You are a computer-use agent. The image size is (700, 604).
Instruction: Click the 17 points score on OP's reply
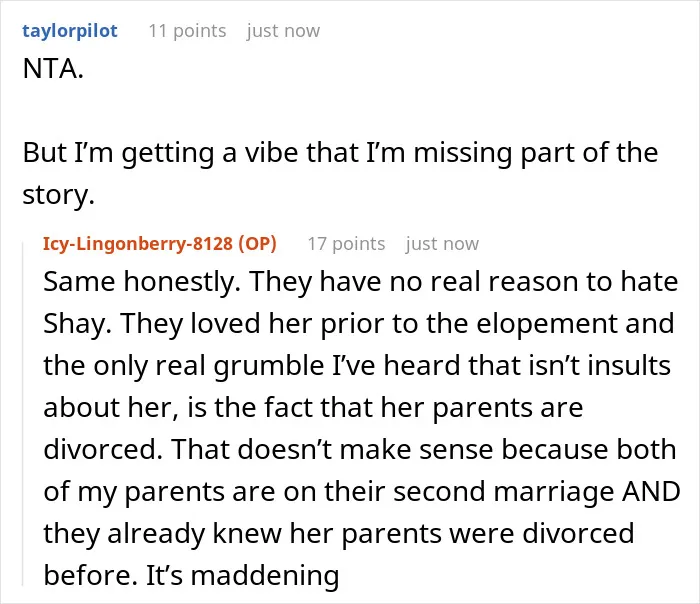(346, 244)
